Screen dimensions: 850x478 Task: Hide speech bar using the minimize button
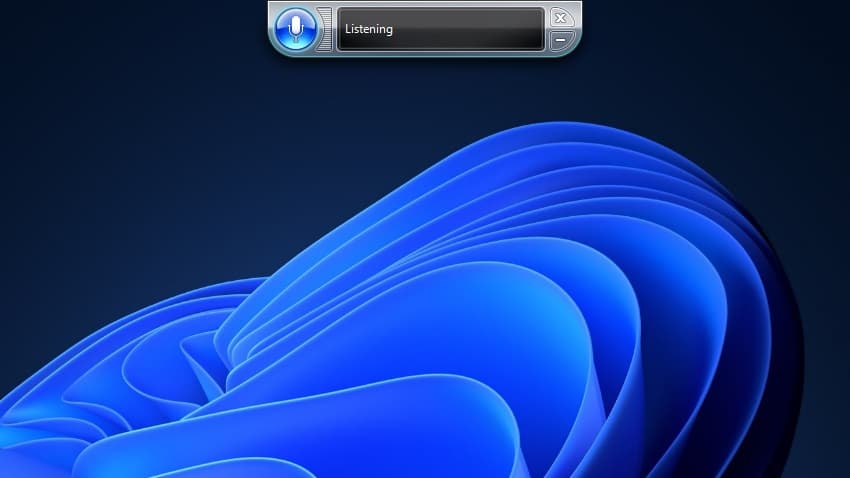click(x=561, y=40)
